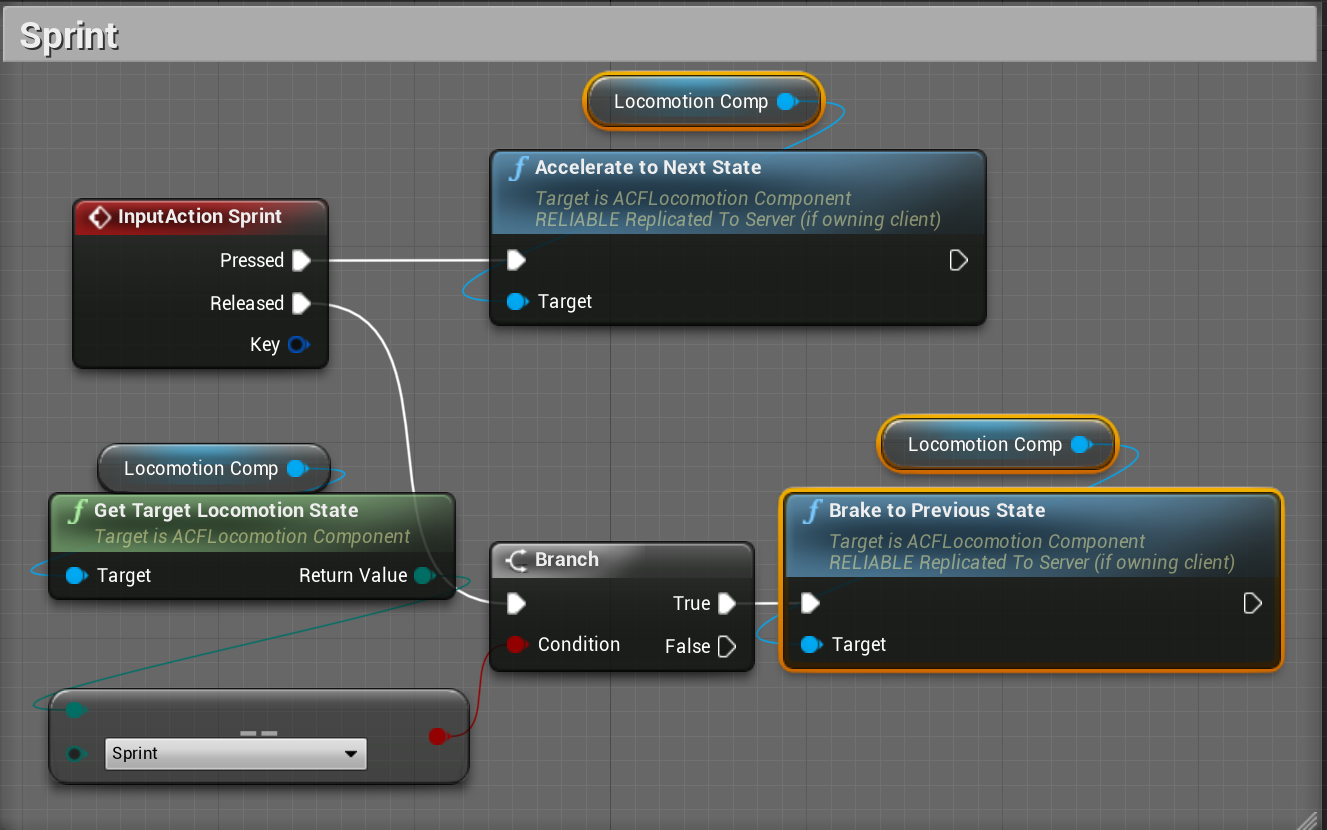The height and width of the screenshot is (830, 1327).
Task: Select the Locomotion Comp node above Brake to Previous State
Action: 998,445
